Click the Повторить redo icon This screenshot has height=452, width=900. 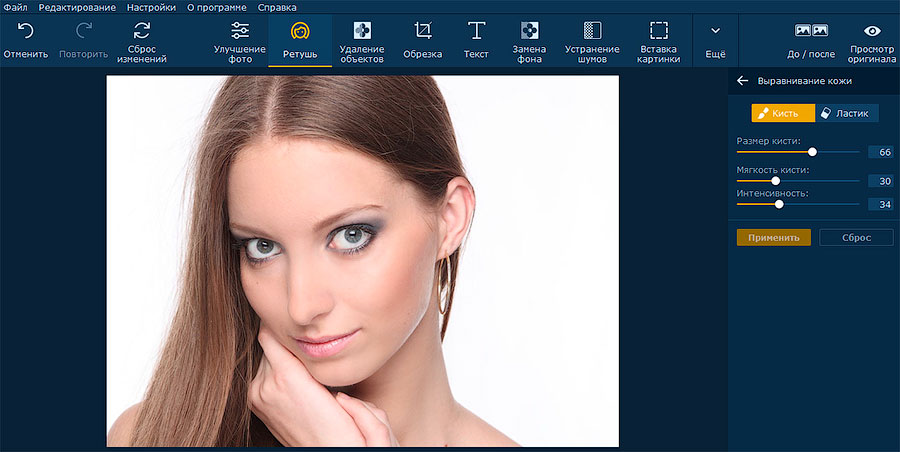tap(84, 30)
